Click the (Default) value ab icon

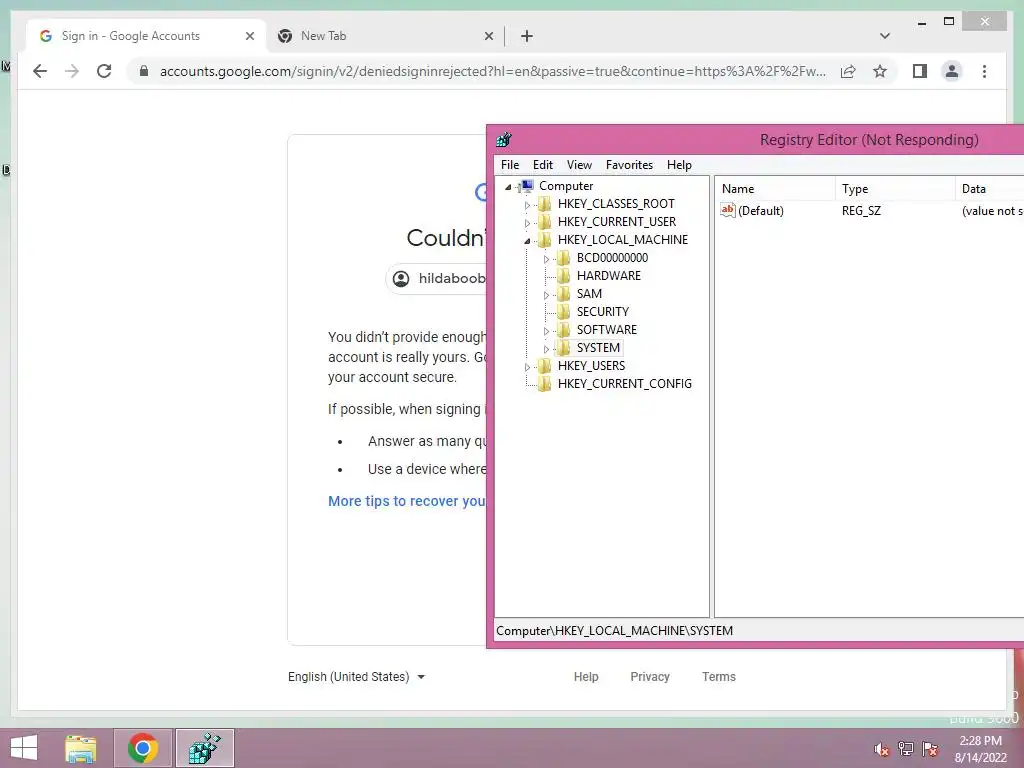tap(728, 210)
